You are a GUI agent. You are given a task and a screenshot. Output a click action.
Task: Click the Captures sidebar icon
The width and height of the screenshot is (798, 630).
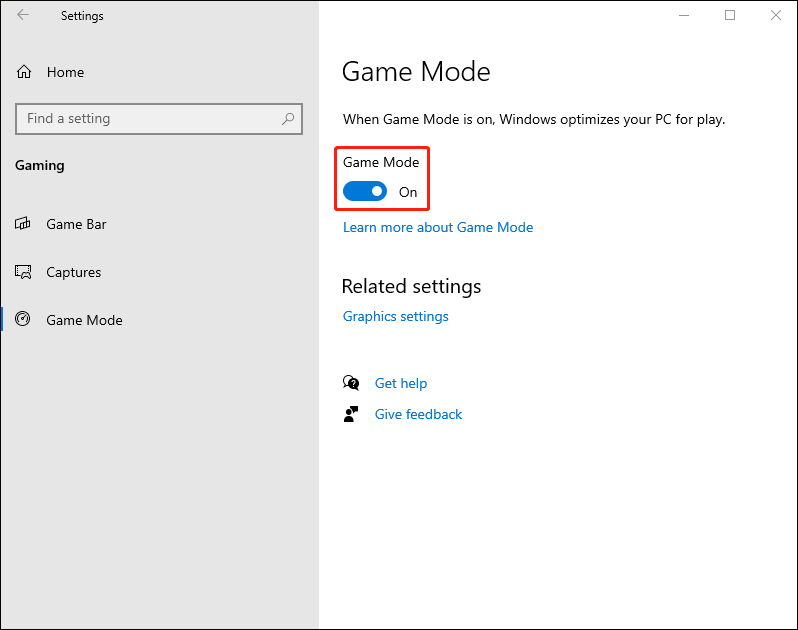click(x=24, y=272)
